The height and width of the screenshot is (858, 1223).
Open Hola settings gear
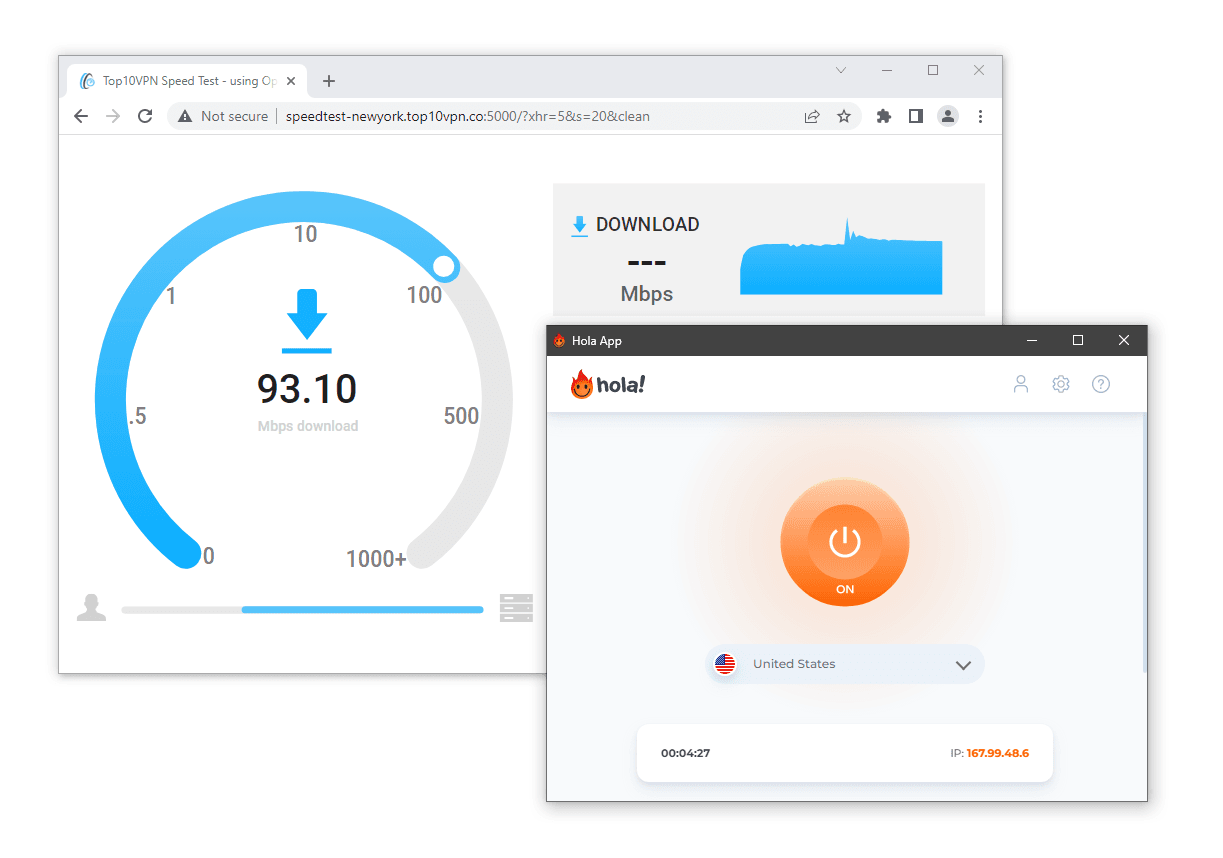pyautogui.click(x=1060, y=383)
